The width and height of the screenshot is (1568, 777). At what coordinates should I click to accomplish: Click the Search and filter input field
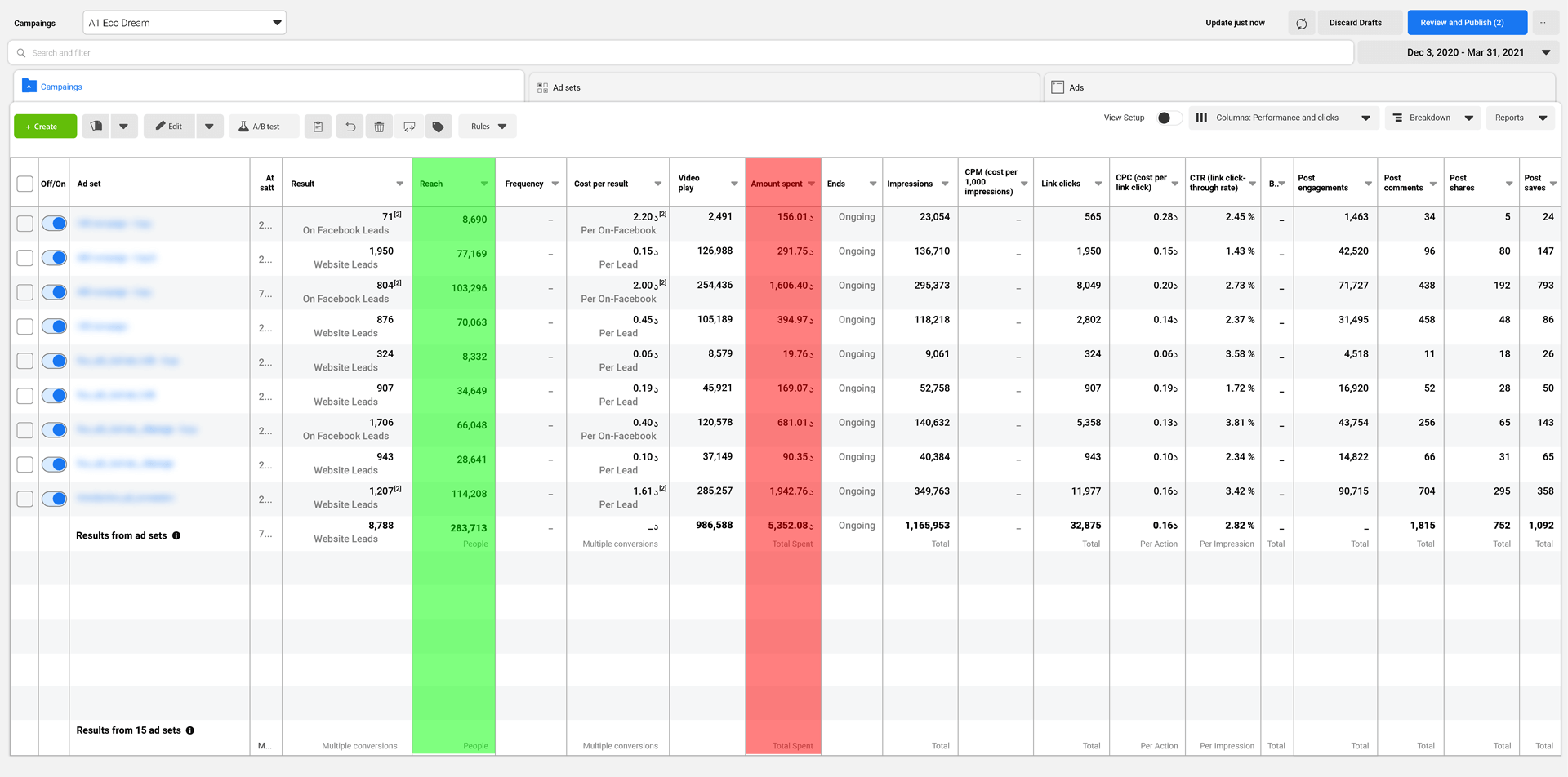point(679,53)
